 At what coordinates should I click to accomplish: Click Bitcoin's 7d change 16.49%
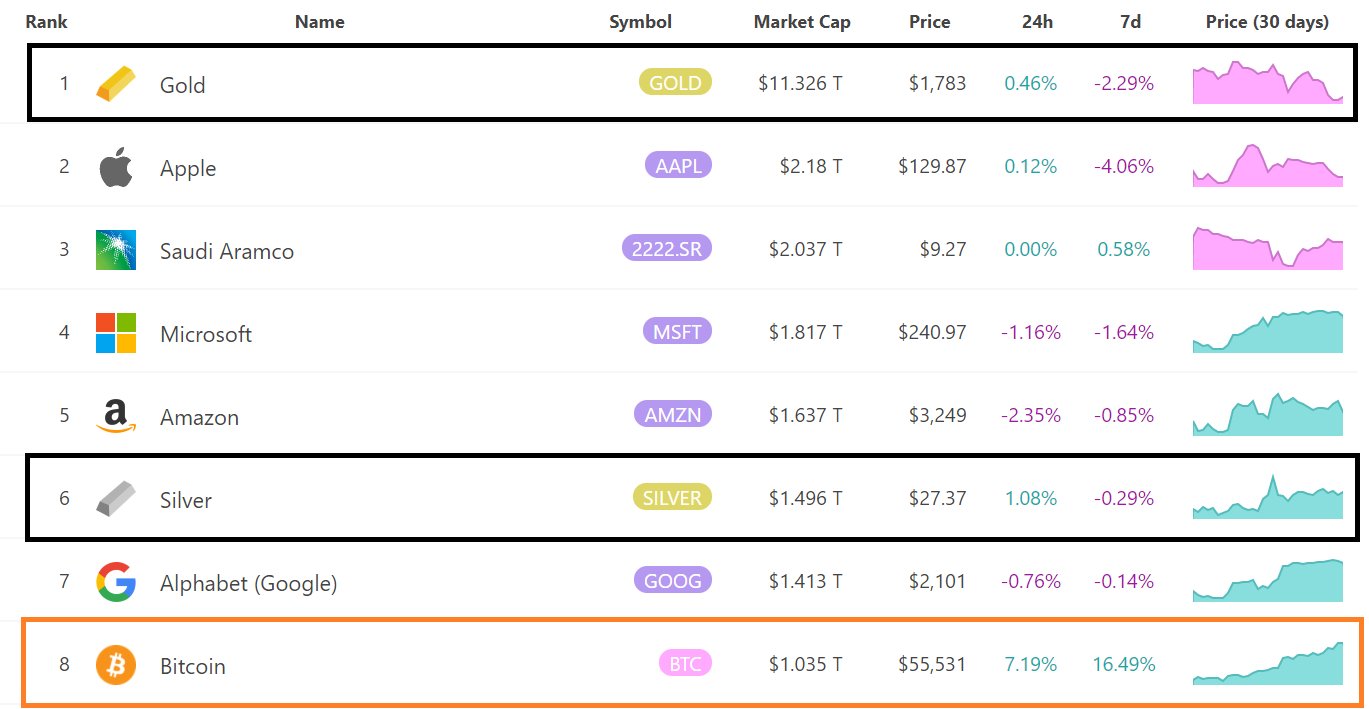click(x=1125, y=664)
